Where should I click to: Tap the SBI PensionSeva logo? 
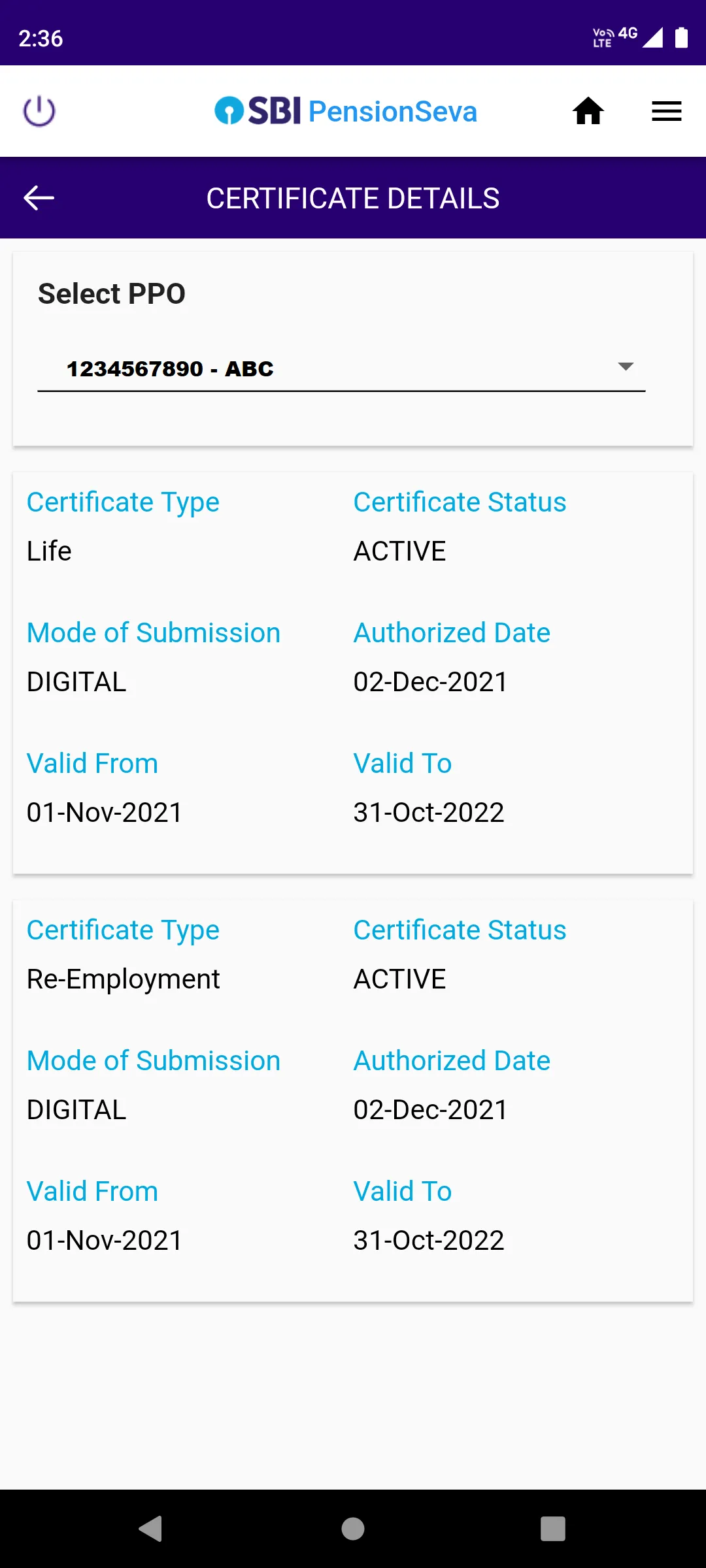[x=346, y=111]
